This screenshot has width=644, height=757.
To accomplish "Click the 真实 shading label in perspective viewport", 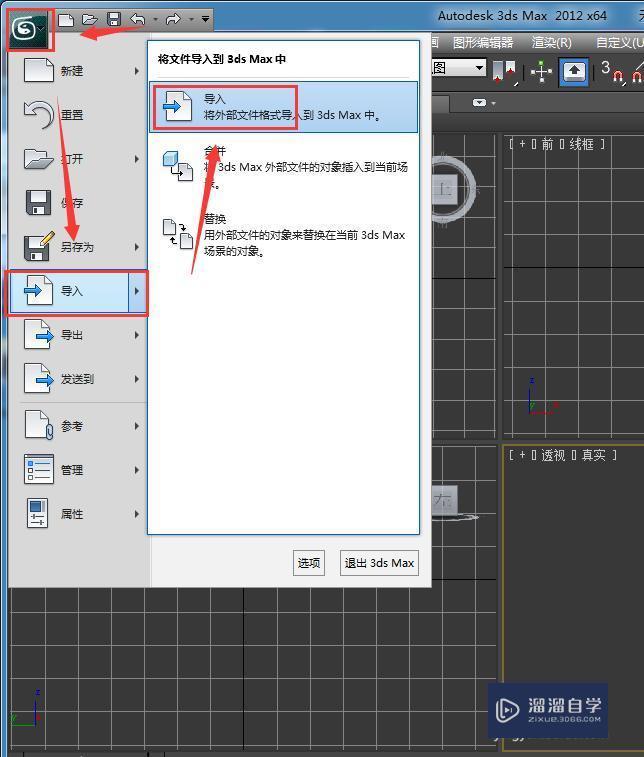I will tap(593, 455).
